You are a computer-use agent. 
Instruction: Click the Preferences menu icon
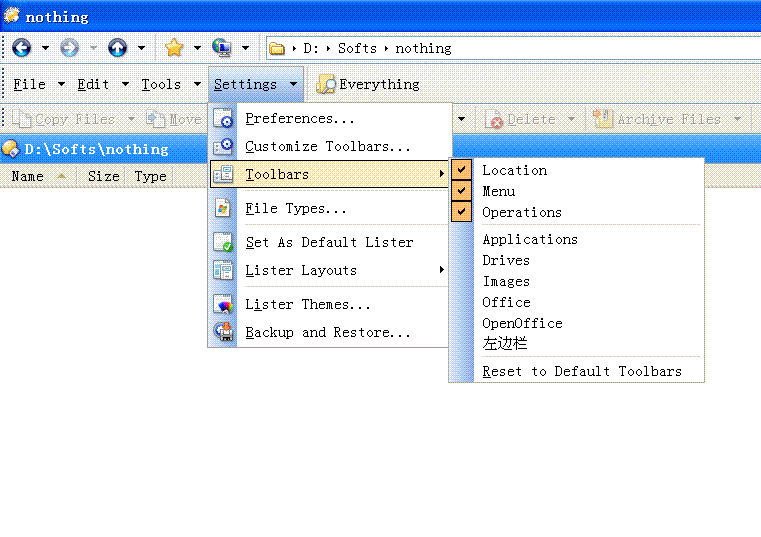223,118
